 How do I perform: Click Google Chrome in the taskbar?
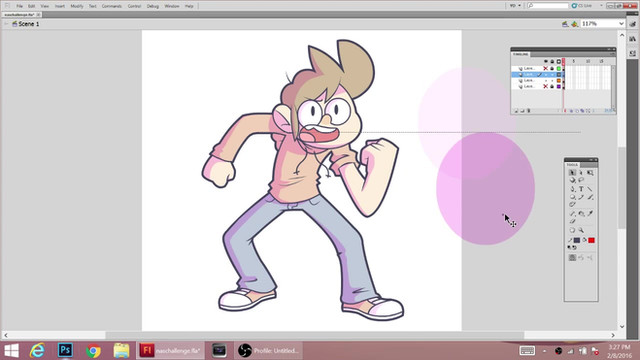point(93,350)
